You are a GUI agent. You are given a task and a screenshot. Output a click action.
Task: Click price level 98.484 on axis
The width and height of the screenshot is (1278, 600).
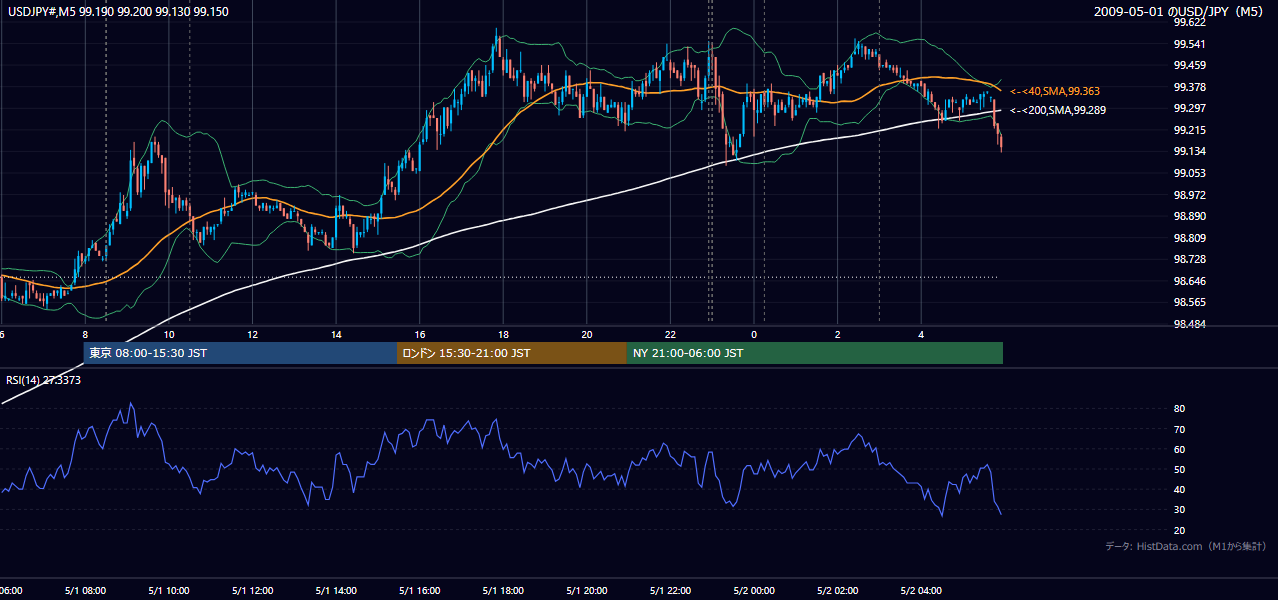point(1189,324)
